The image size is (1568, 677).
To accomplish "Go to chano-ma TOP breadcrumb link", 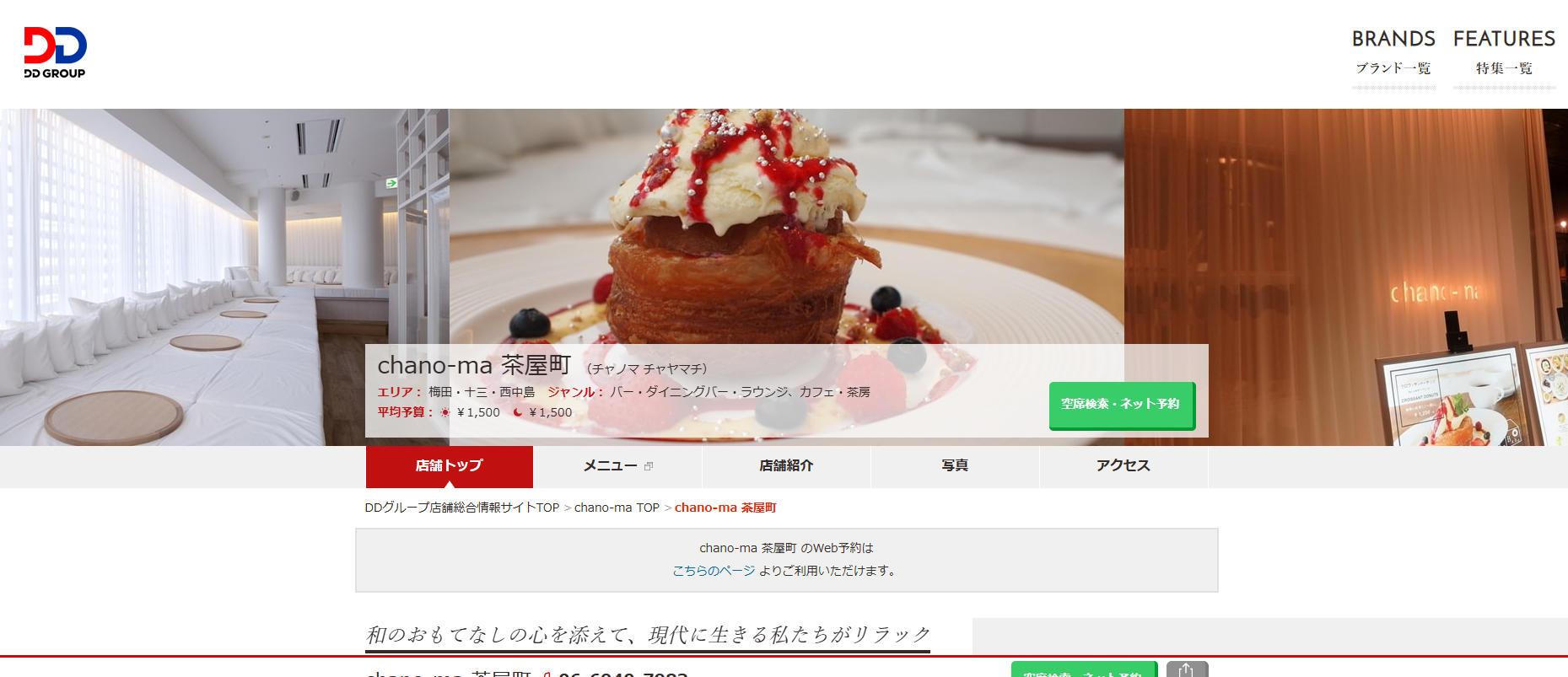I will click(617, 508).
